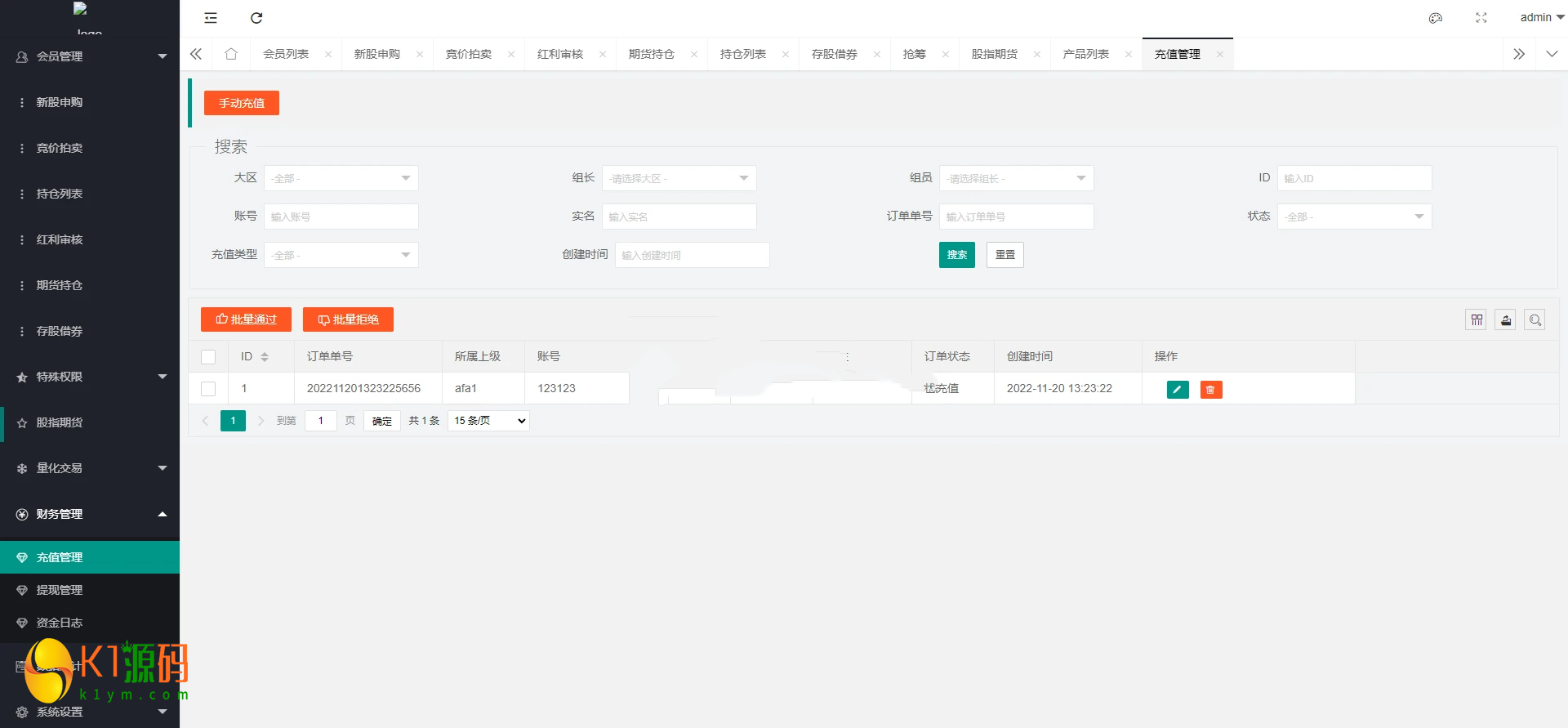Screen dimensions: 1568x728
Task: Click the 批量通过 button
Action: [x=246, y=319]
